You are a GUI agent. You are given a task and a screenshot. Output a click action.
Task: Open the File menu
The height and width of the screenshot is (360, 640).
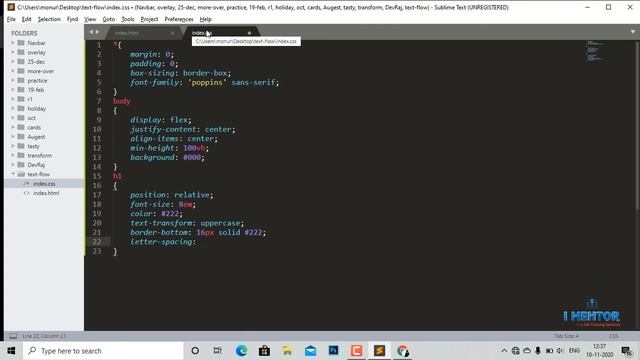(11, 19)
